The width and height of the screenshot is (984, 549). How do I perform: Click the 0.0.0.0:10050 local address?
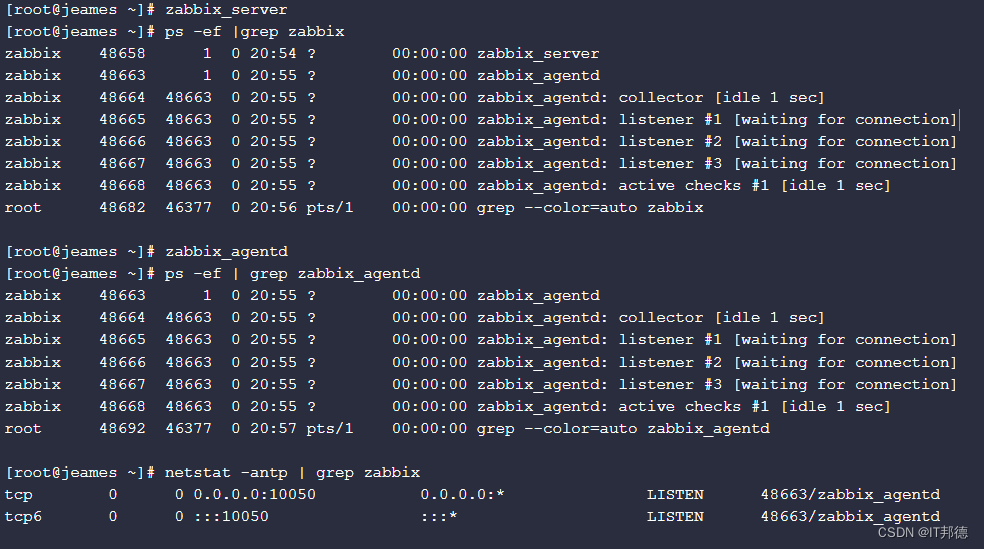click(x=255, y=494)
